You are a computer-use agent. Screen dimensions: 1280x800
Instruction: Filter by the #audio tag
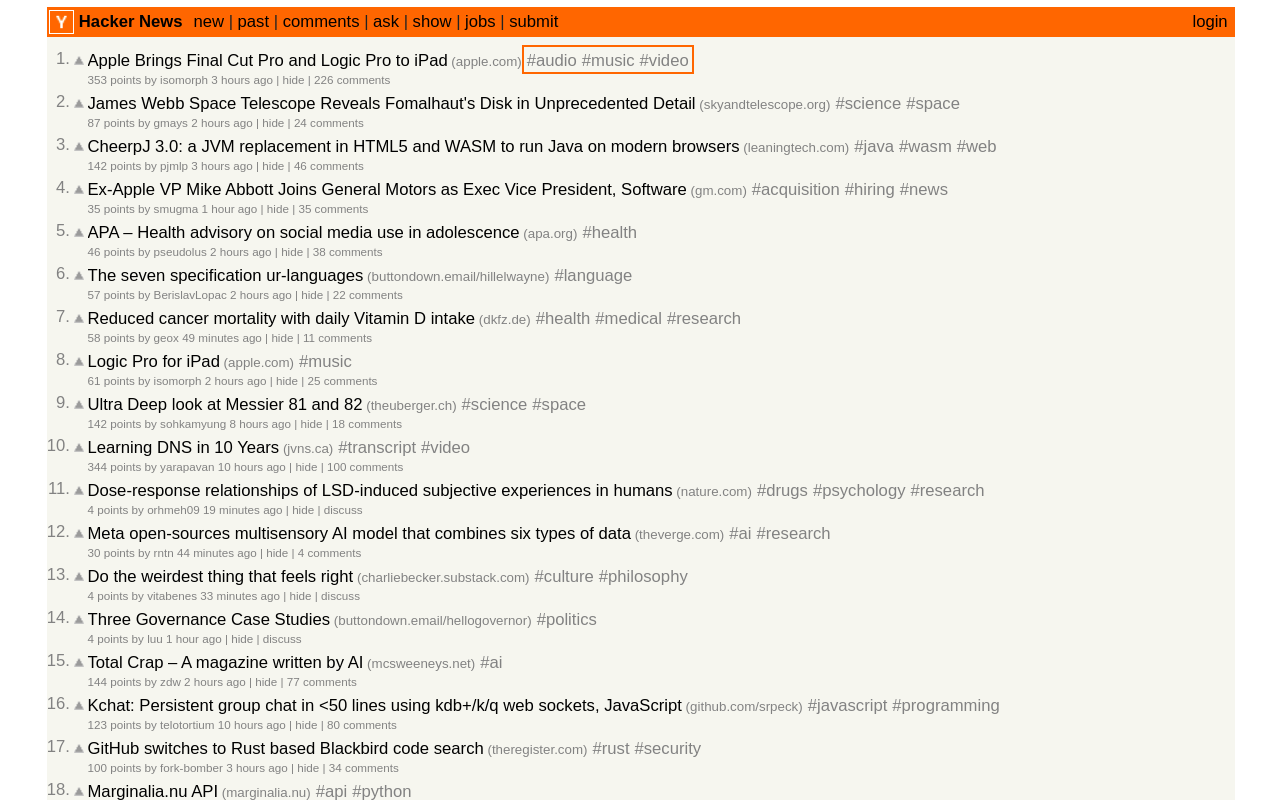point(552,61)
